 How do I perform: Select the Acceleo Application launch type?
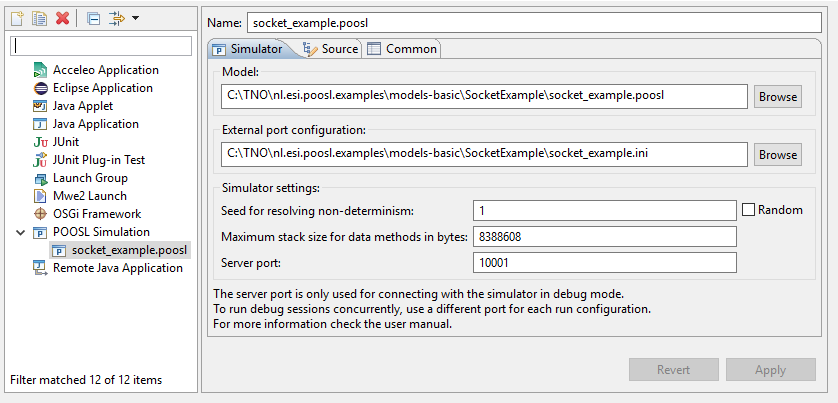[x=105, y=70]
